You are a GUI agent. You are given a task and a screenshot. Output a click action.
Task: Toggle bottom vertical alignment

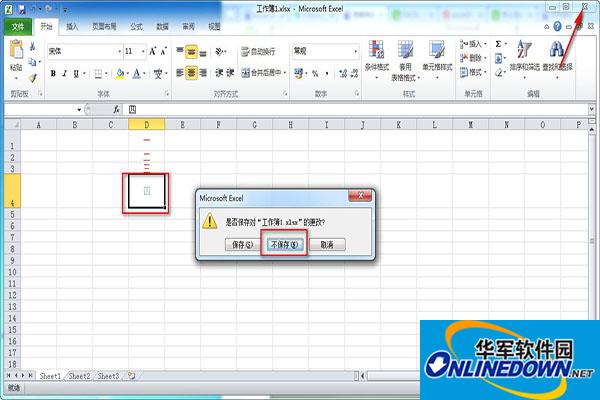203,52
